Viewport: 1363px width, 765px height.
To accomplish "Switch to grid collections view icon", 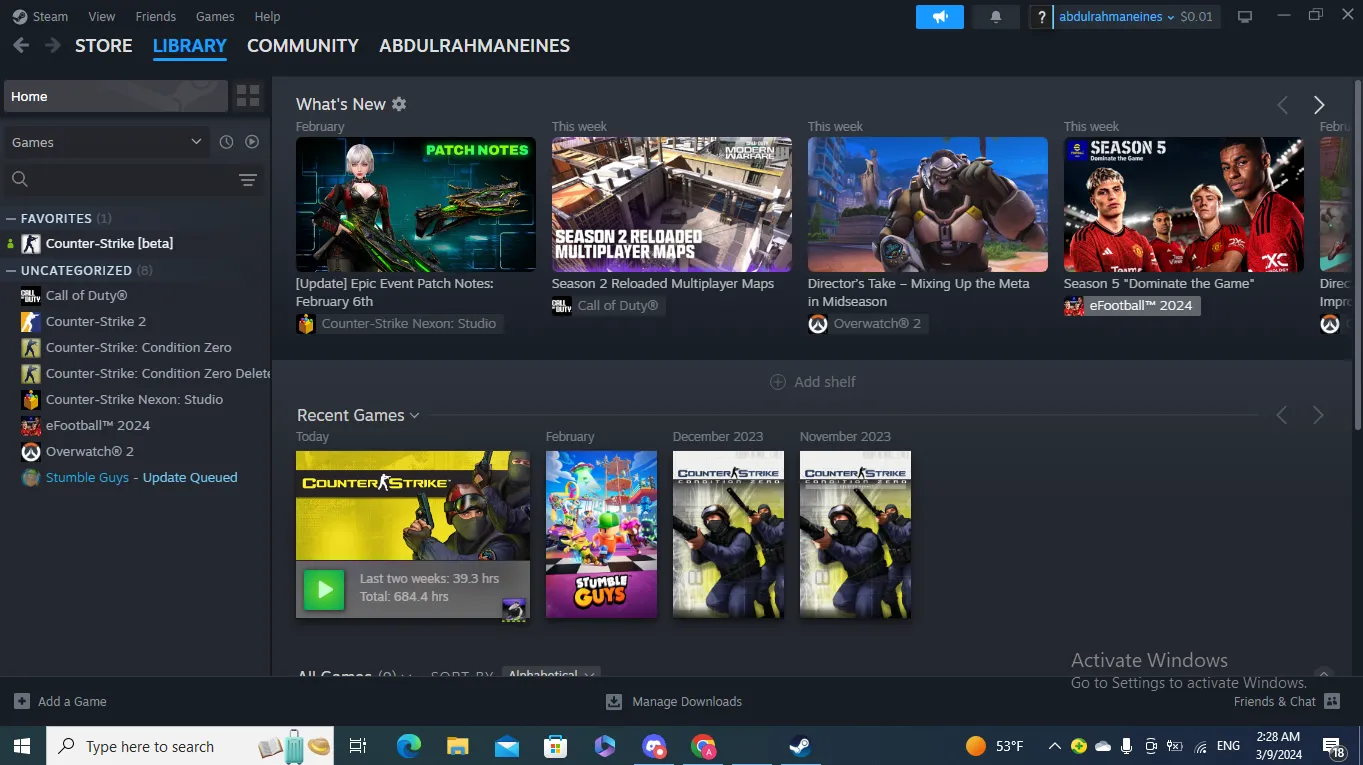I will point(247,96).
